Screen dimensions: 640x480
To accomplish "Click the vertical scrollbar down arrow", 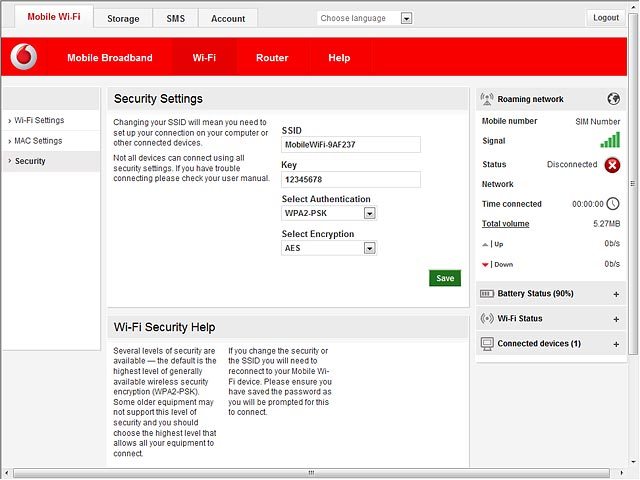I will tap(633, 462).
